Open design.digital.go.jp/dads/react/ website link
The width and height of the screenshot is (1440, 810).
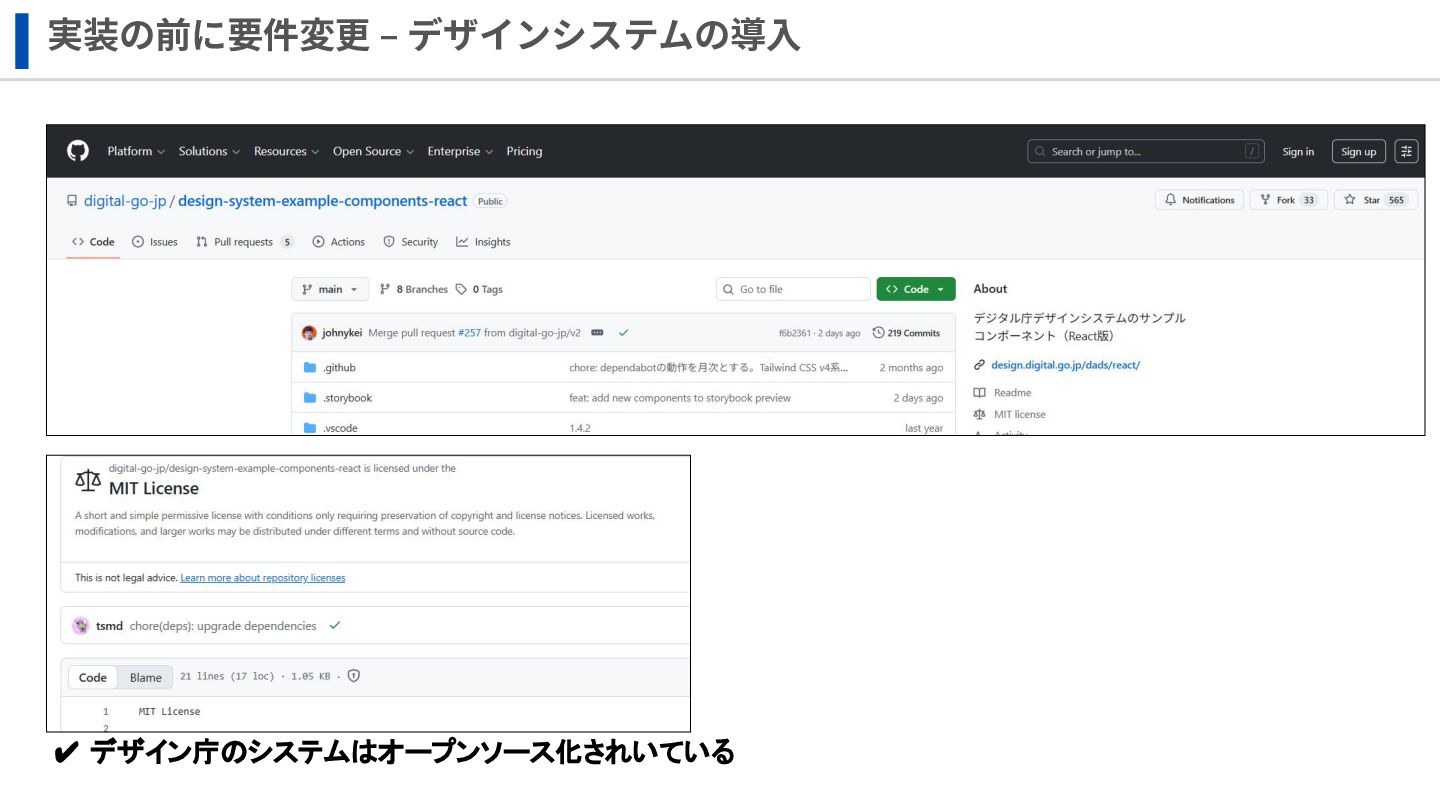coord(1065,365)
